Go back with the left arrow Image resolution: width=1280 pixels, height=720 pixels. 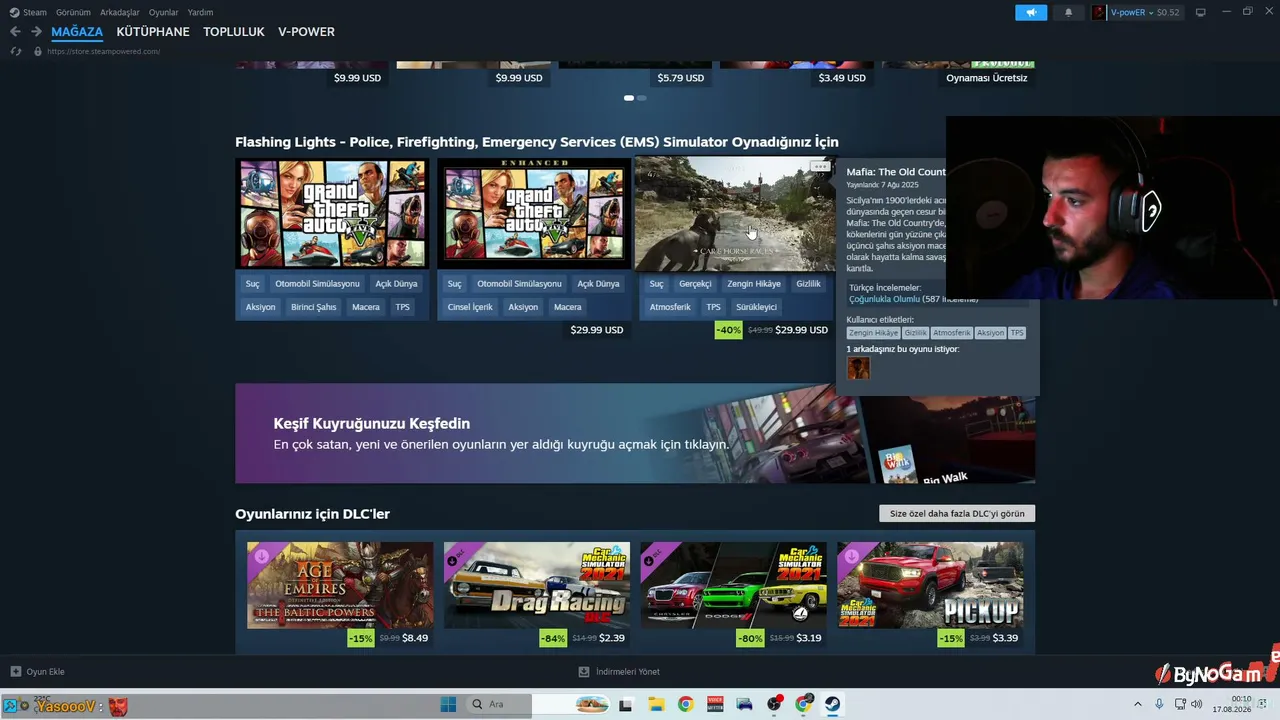tap(15, 32)
